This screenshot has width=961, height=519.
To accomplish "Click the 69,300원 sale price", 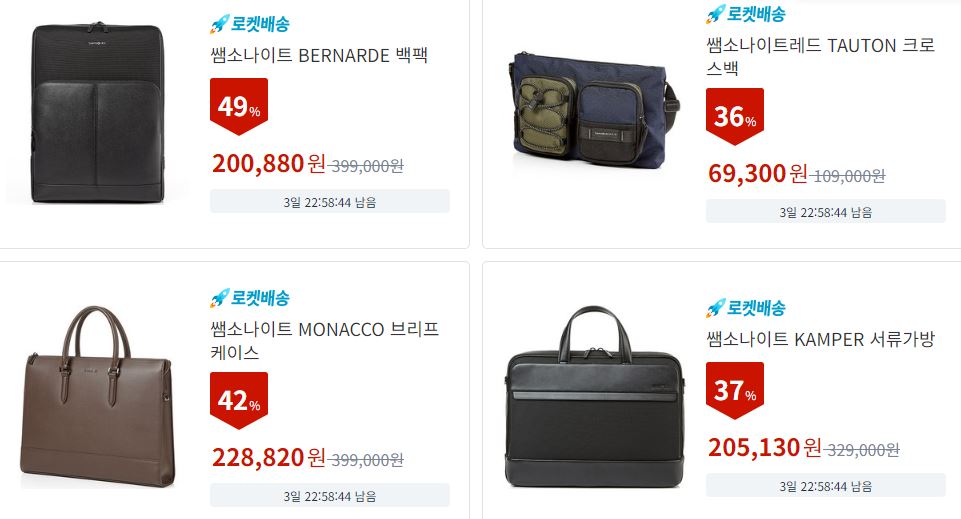I will (x=758, y=173).
